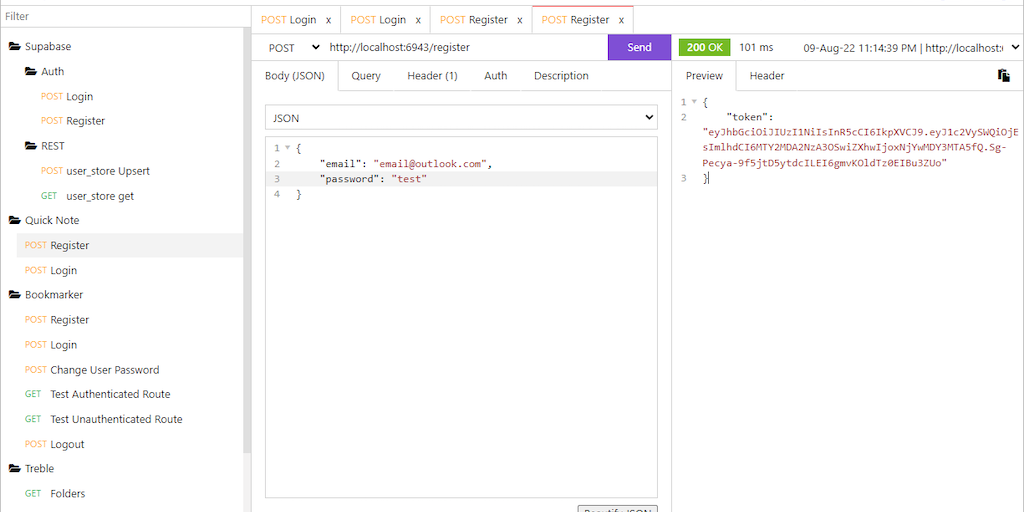Open the HTTP method POST dropdown
The width and height of the screenshot is (1024, 512).
click(294, 47)
